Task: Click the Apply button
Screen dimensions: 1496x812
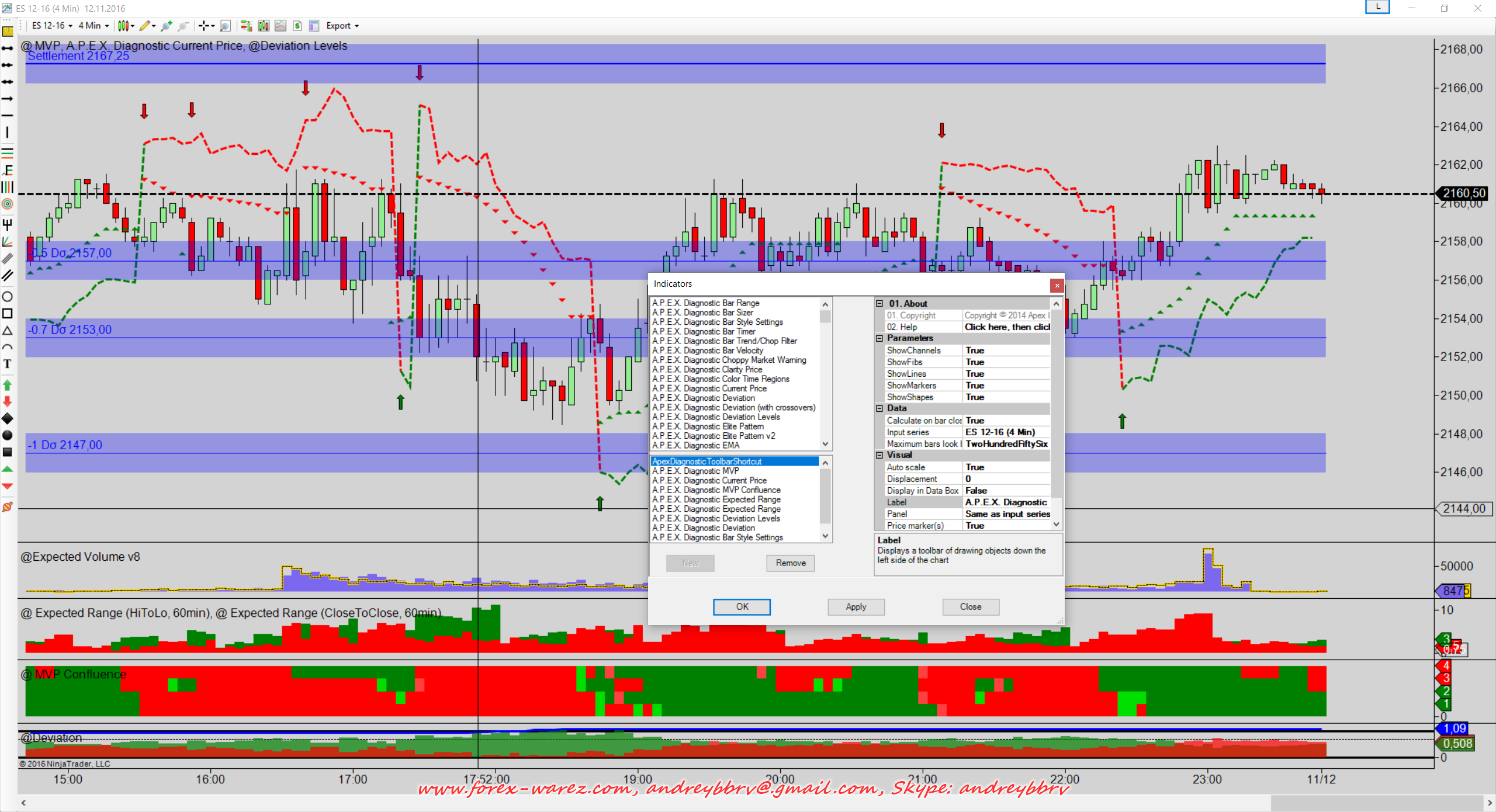Action: click(856, 607)
